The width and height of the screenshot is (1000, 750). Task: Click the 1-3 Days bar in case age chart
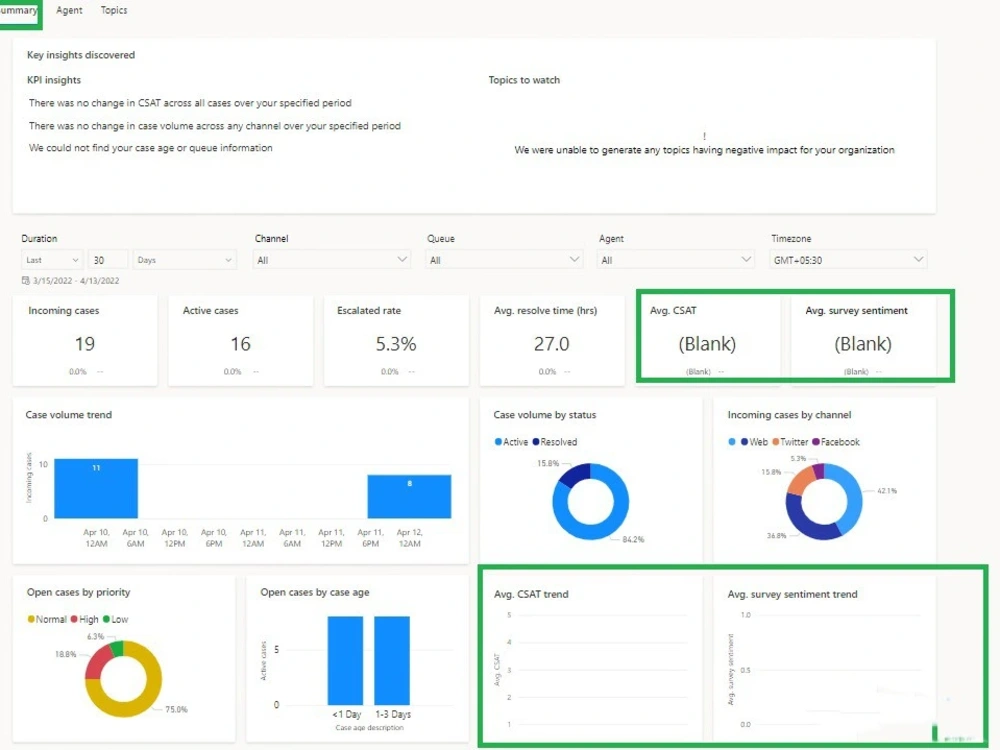click(x=392, y=660)
